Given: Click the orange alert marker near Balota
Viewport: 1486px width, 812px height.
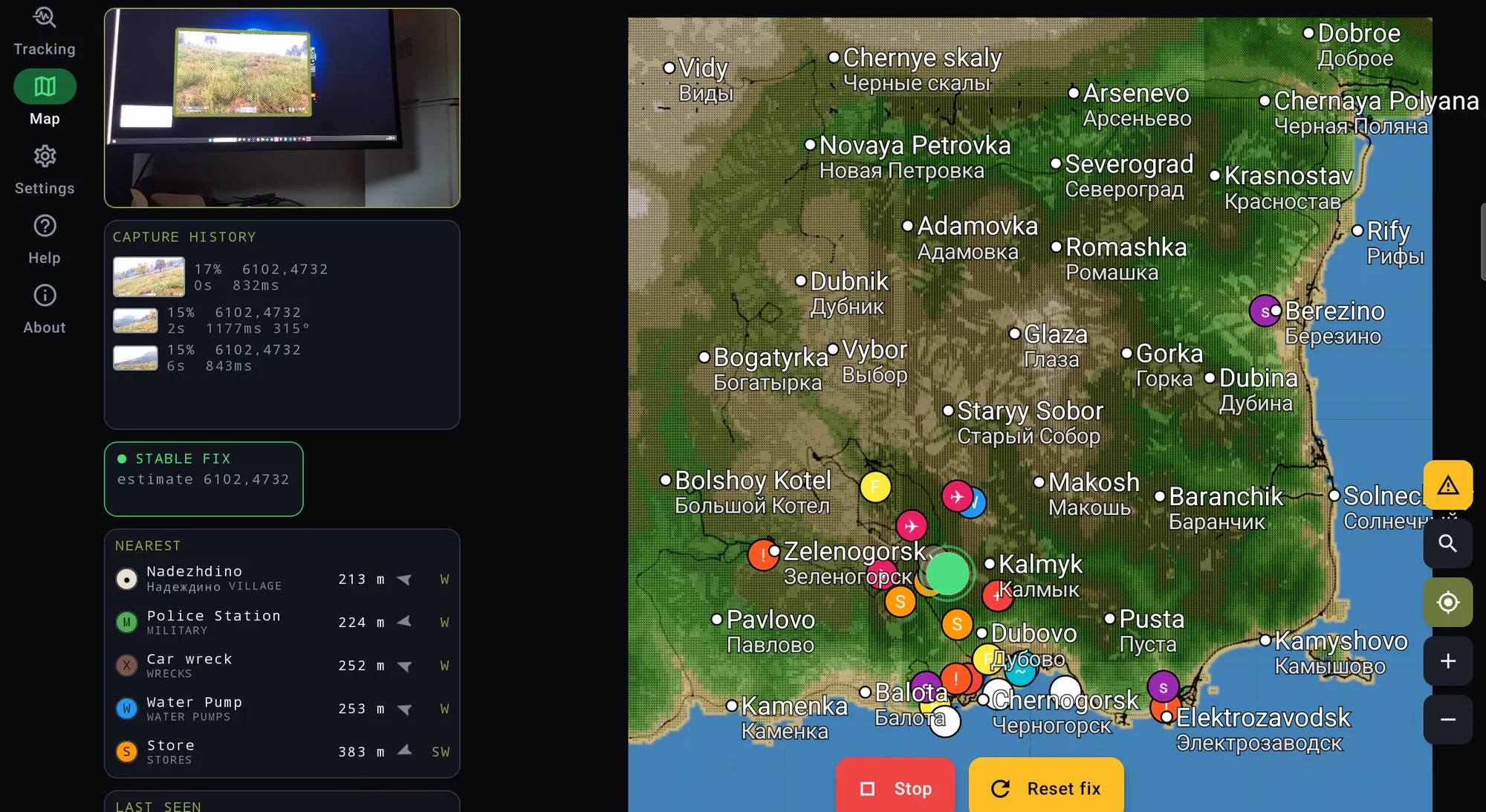Looking at the screenshot, I should tap(955, 678).
